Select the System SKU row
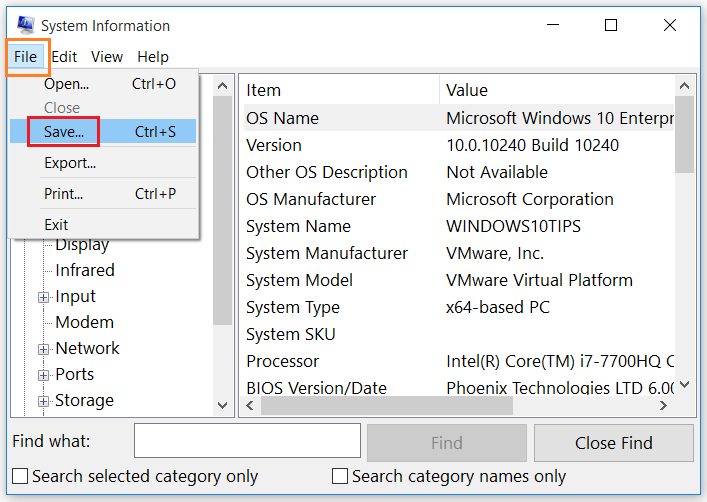This screenshot has height=502, width=707. pos(459,335)
